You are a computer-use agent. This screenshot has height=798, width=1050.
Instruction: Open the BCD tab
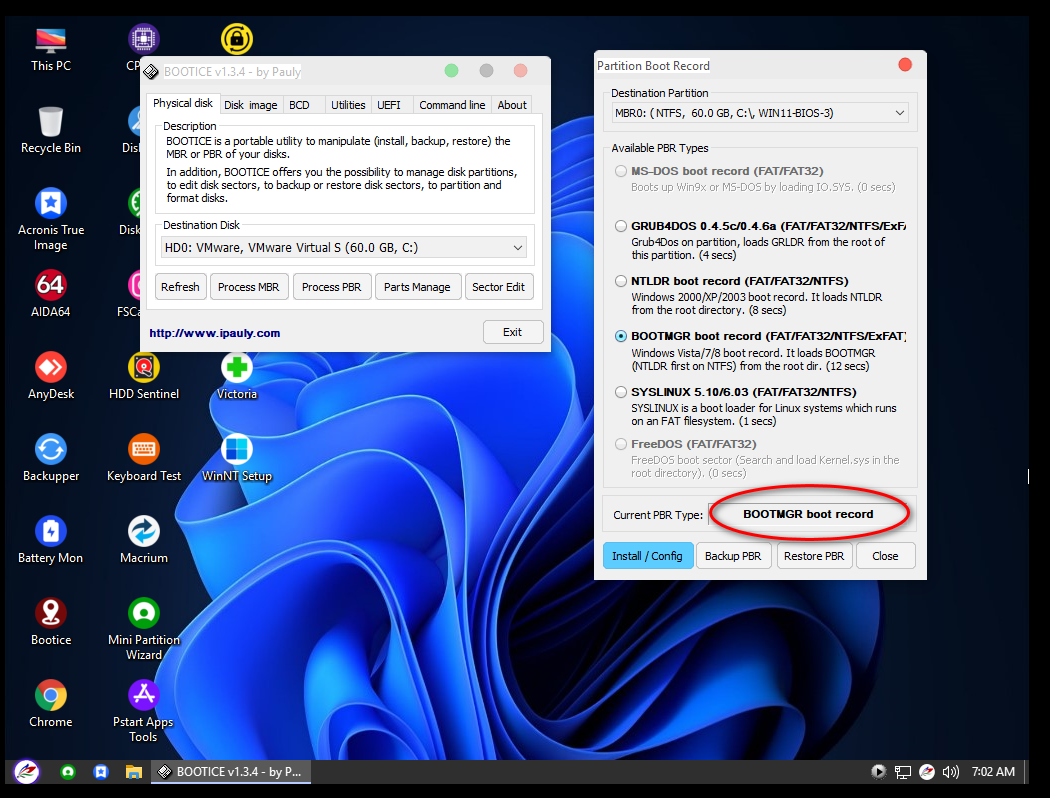(x=299, y=105)
